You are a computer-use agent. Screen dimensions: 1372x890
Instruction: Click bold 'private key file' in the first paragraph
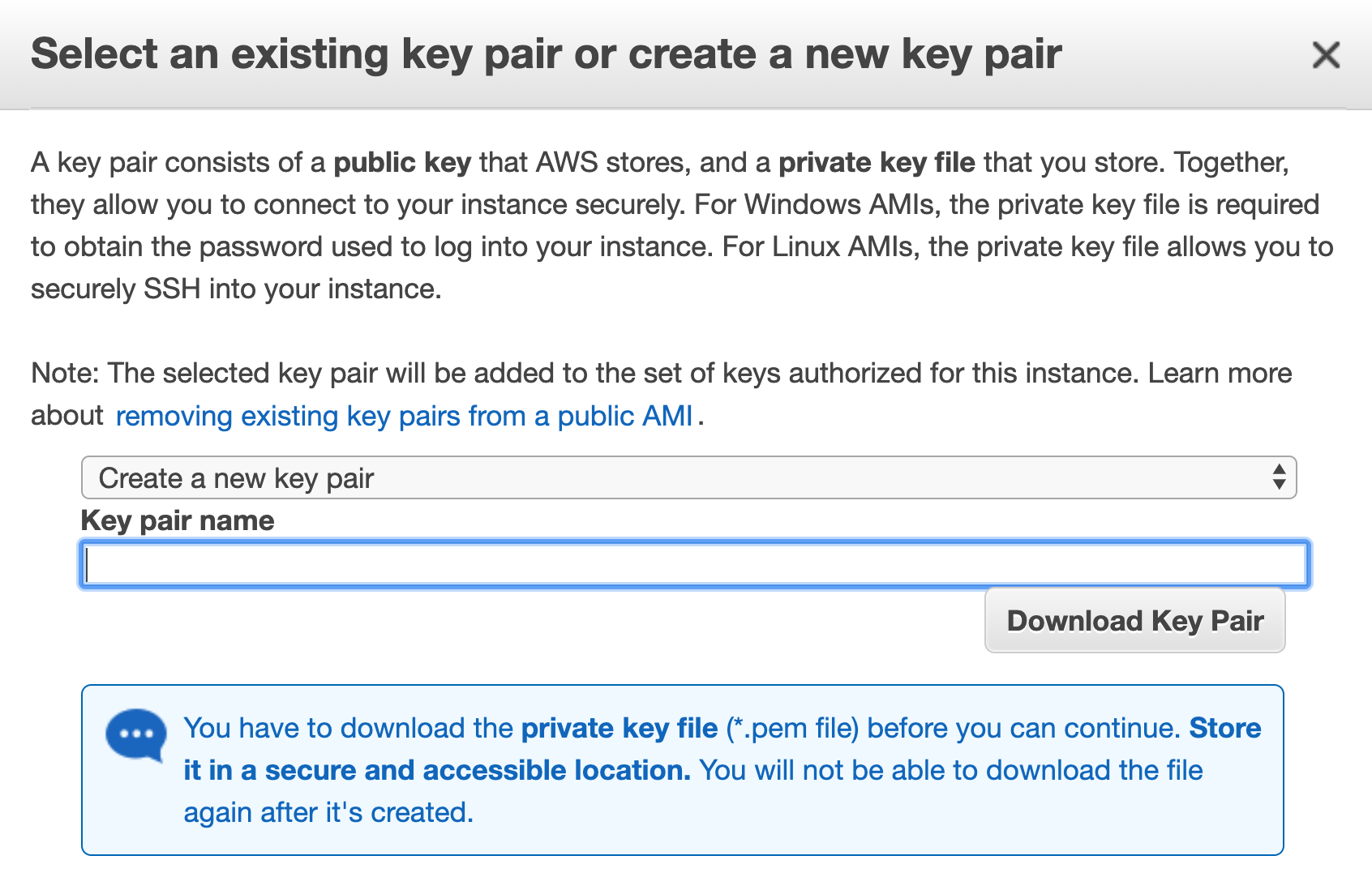click(x=877, y=163)
